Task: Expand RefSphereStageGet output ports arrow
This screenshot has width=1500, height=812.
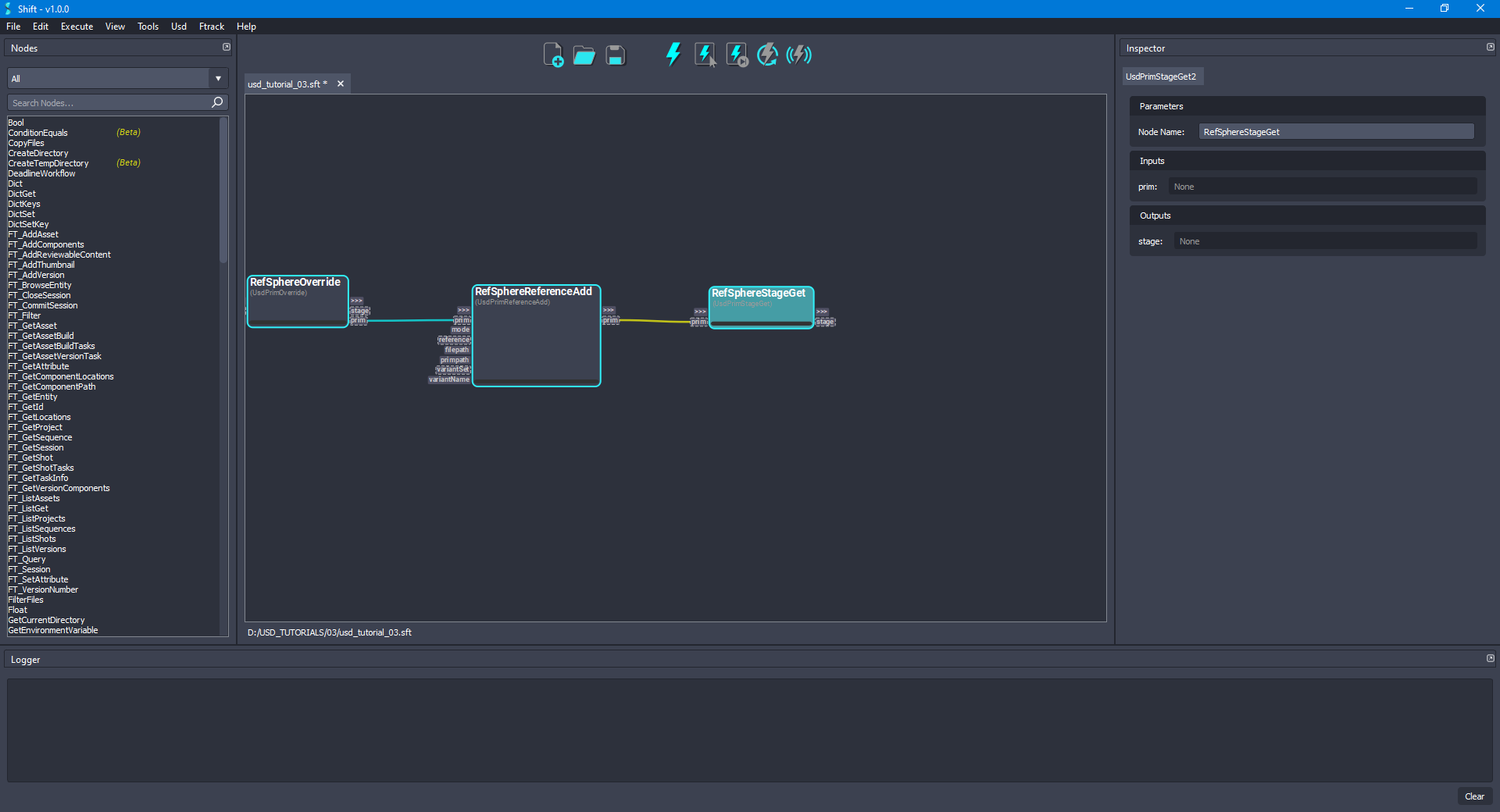Action: tap(823, 312)
